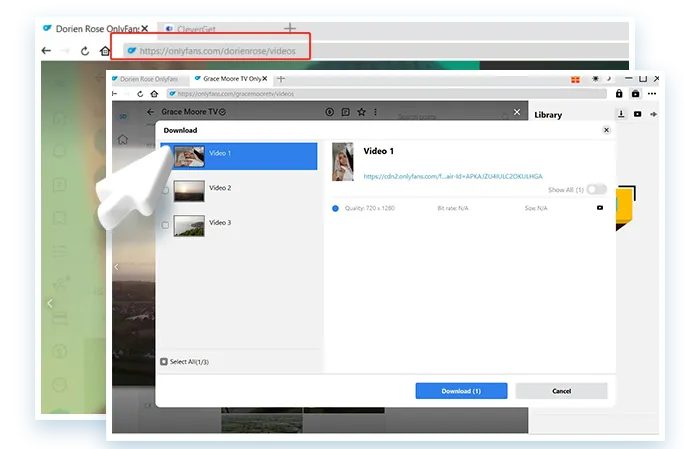
Task: Add a new tab in the front window
Action: click(281, 79)
